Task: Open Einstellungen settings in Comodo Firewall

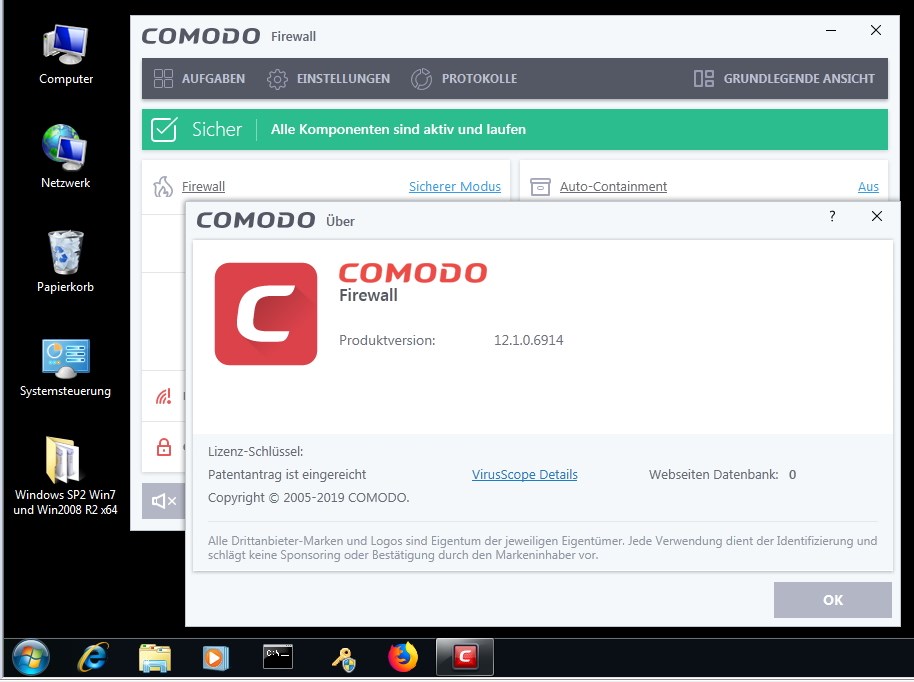Action: 328,79
